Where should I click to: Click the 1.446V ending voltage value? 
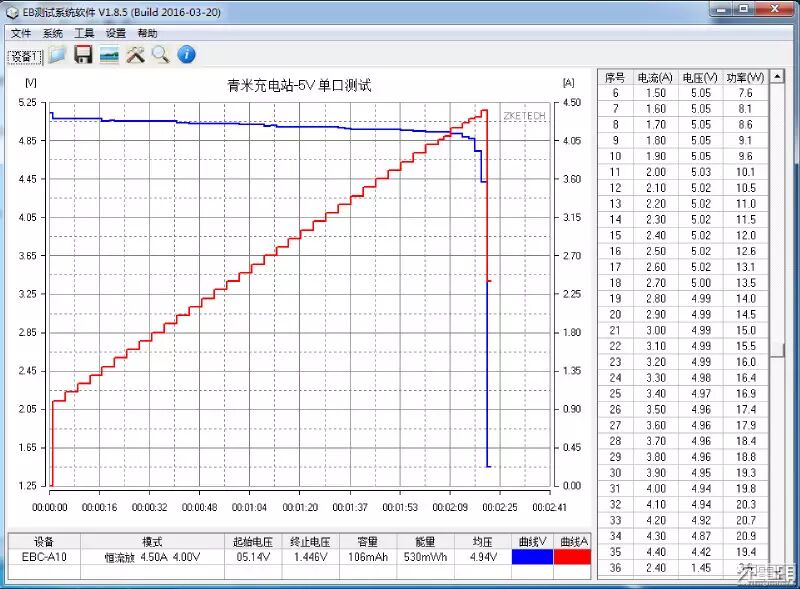[x=310, y=557]
